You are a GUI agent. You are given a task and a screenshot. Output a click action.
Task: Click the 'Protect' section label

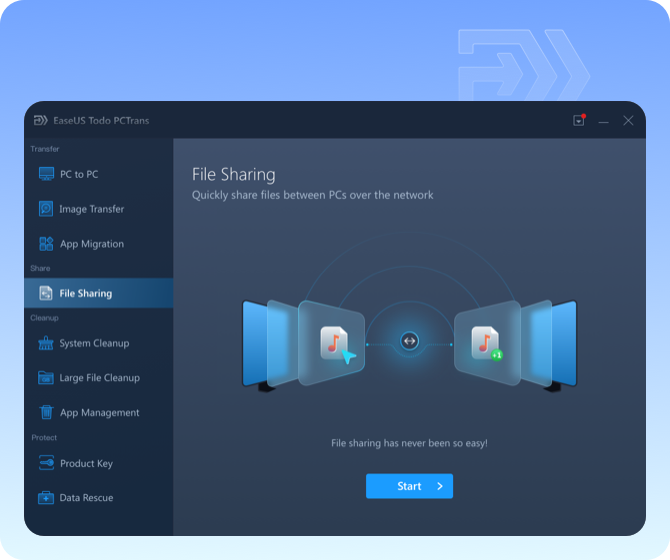pyautogui.click(x=44, y=437)
